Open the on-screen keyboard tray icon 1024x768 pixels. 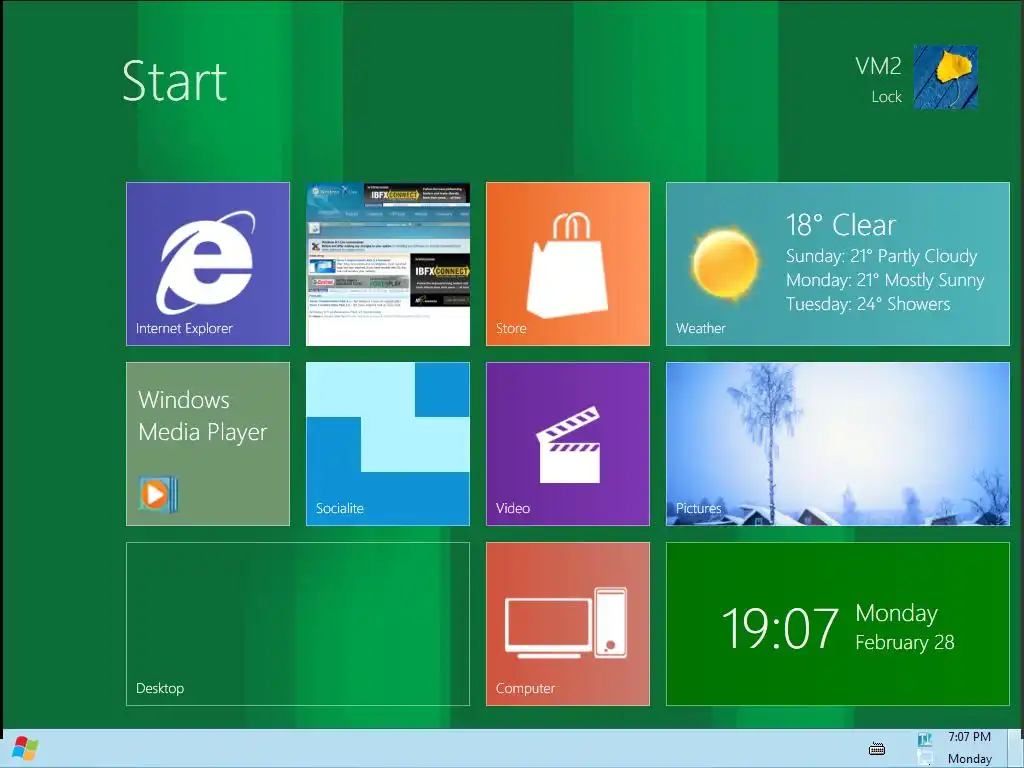(x=877, y=748)
